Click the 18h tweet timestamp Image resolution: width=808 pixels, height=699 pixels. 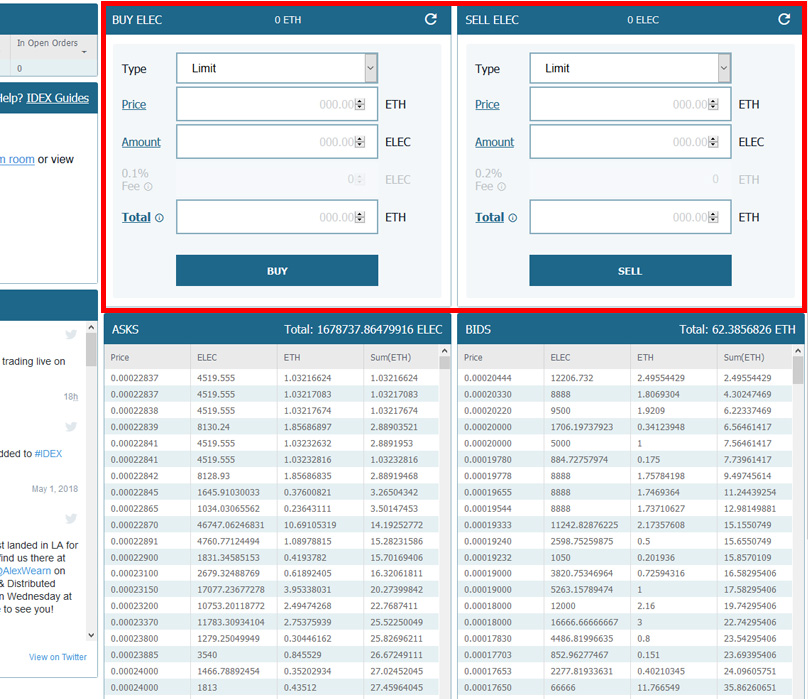click(x=71, y=397)
